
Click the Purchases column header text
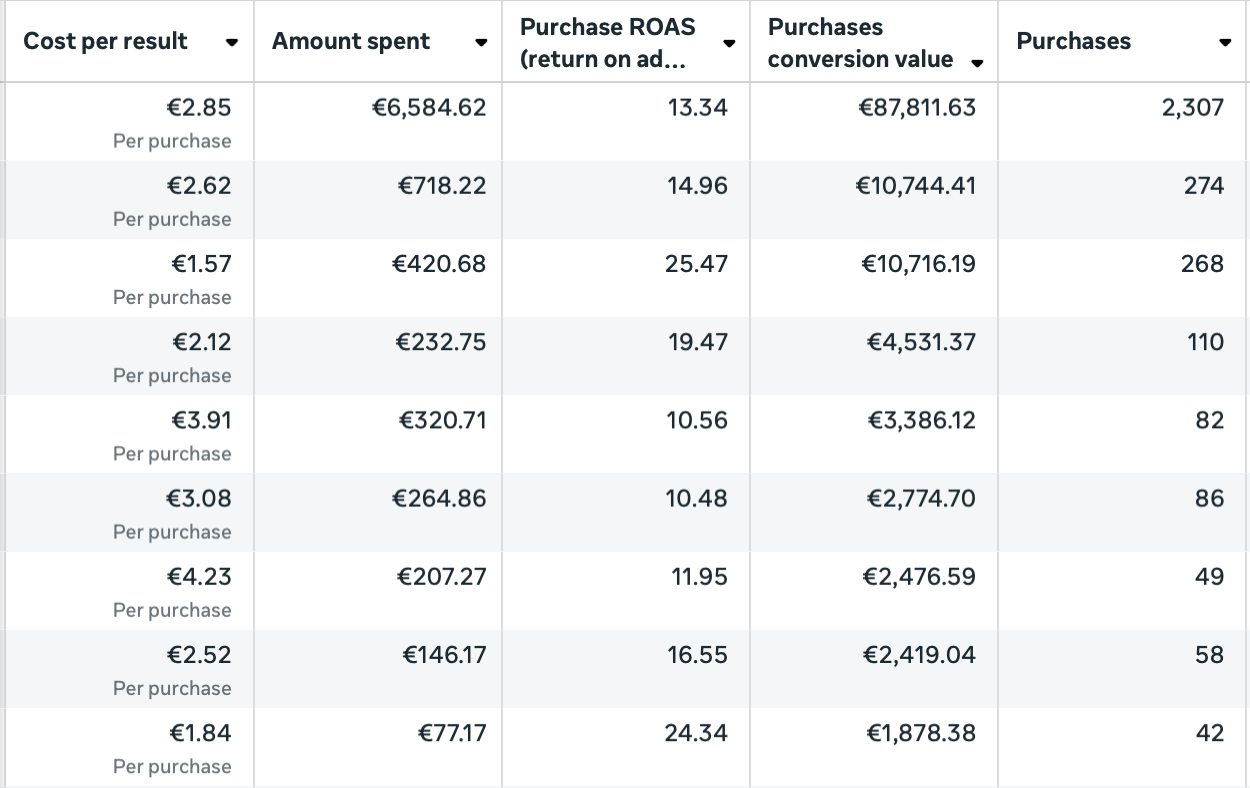(x=1073, y=41)
